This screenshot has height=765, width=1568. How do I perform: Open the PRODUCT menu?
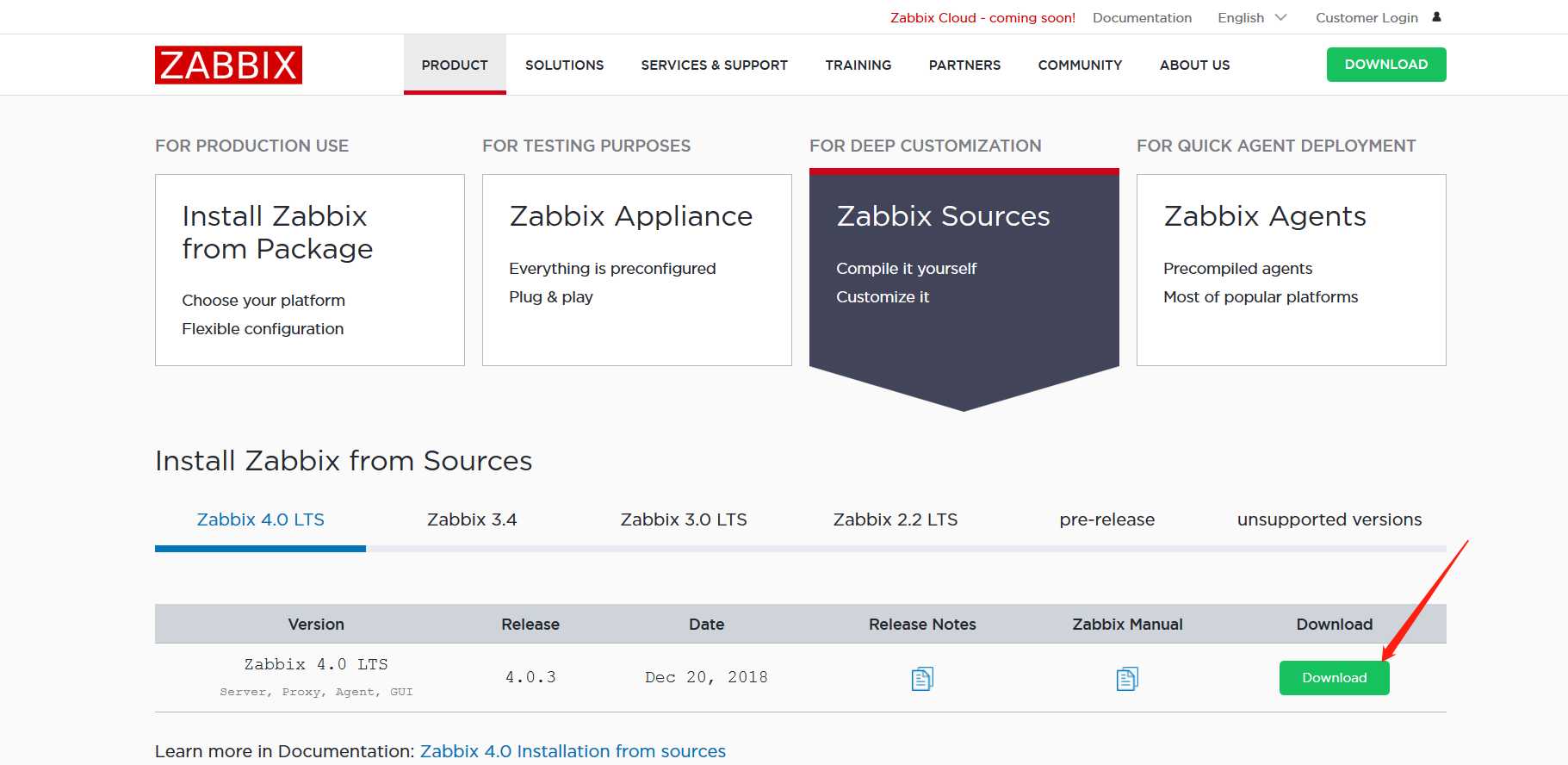tap(455, 65)
